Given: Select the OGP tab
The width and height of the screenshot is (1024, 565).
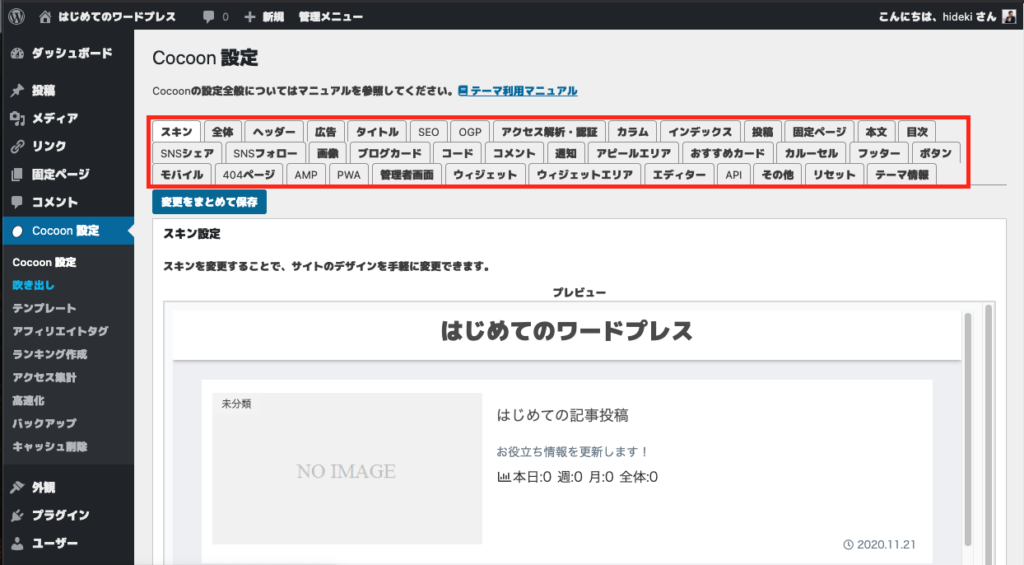Looking at the screenshot, I should (470, 132).
